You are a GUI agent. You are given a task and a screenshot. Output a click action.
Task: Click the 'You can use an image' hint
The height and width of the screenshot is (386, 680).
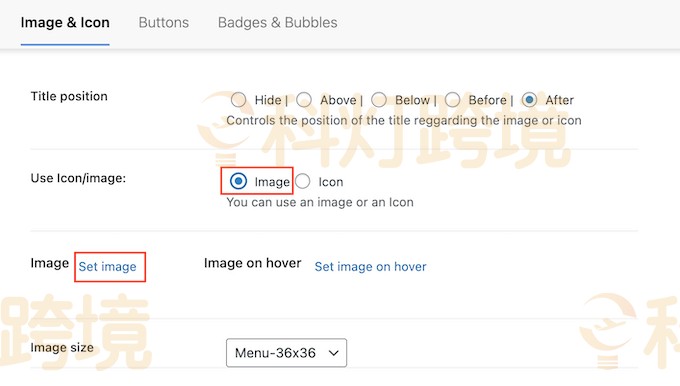tap(320, 202)
